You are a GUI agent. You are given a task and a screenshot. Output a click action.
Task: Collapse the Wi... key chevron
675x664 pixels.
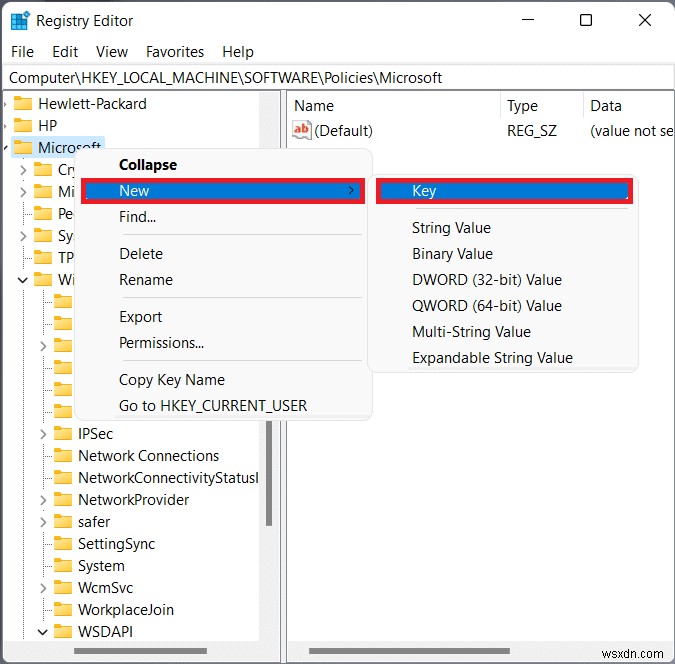[23, 280]
